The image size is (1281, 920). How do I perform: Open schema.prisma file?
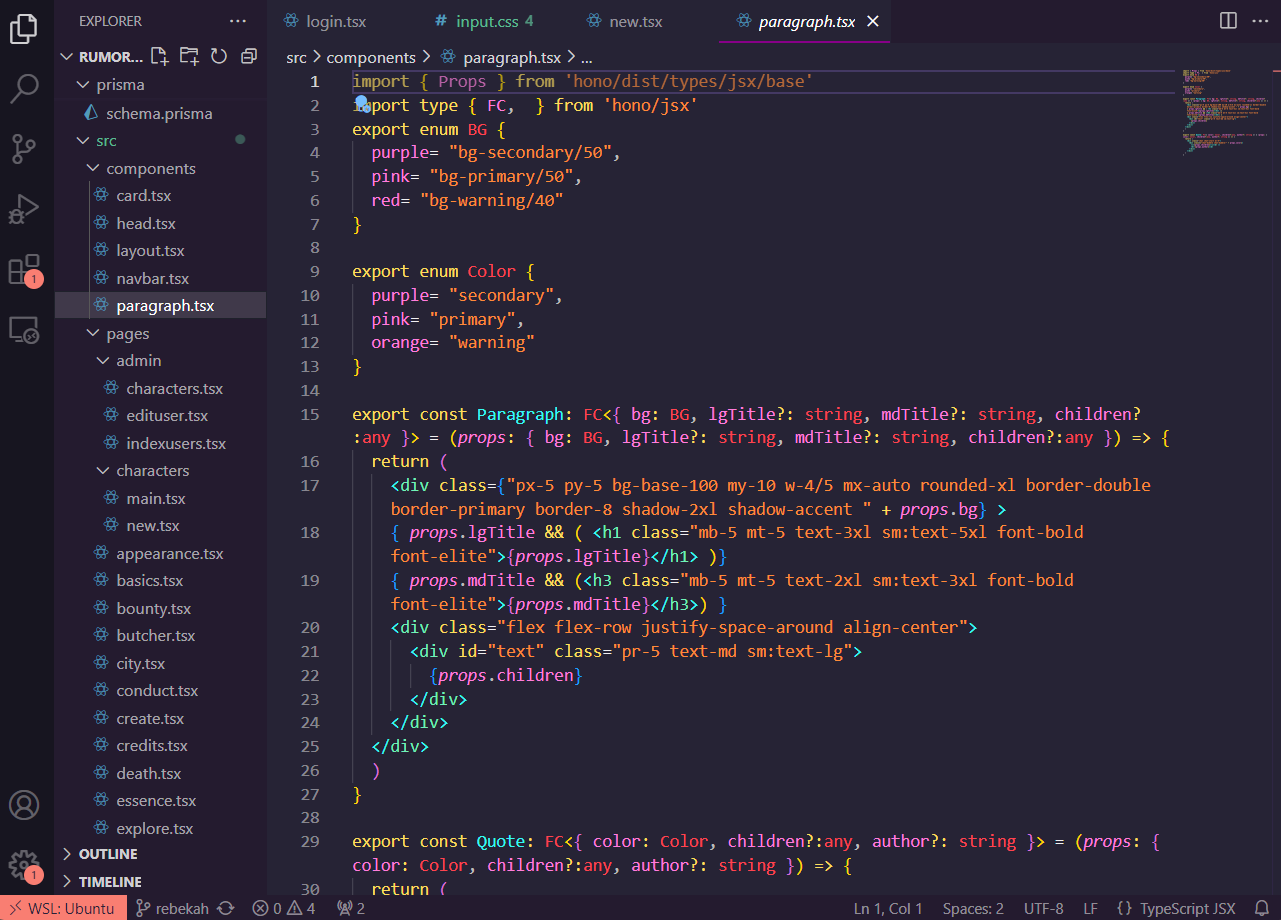[x=159, y=113]
